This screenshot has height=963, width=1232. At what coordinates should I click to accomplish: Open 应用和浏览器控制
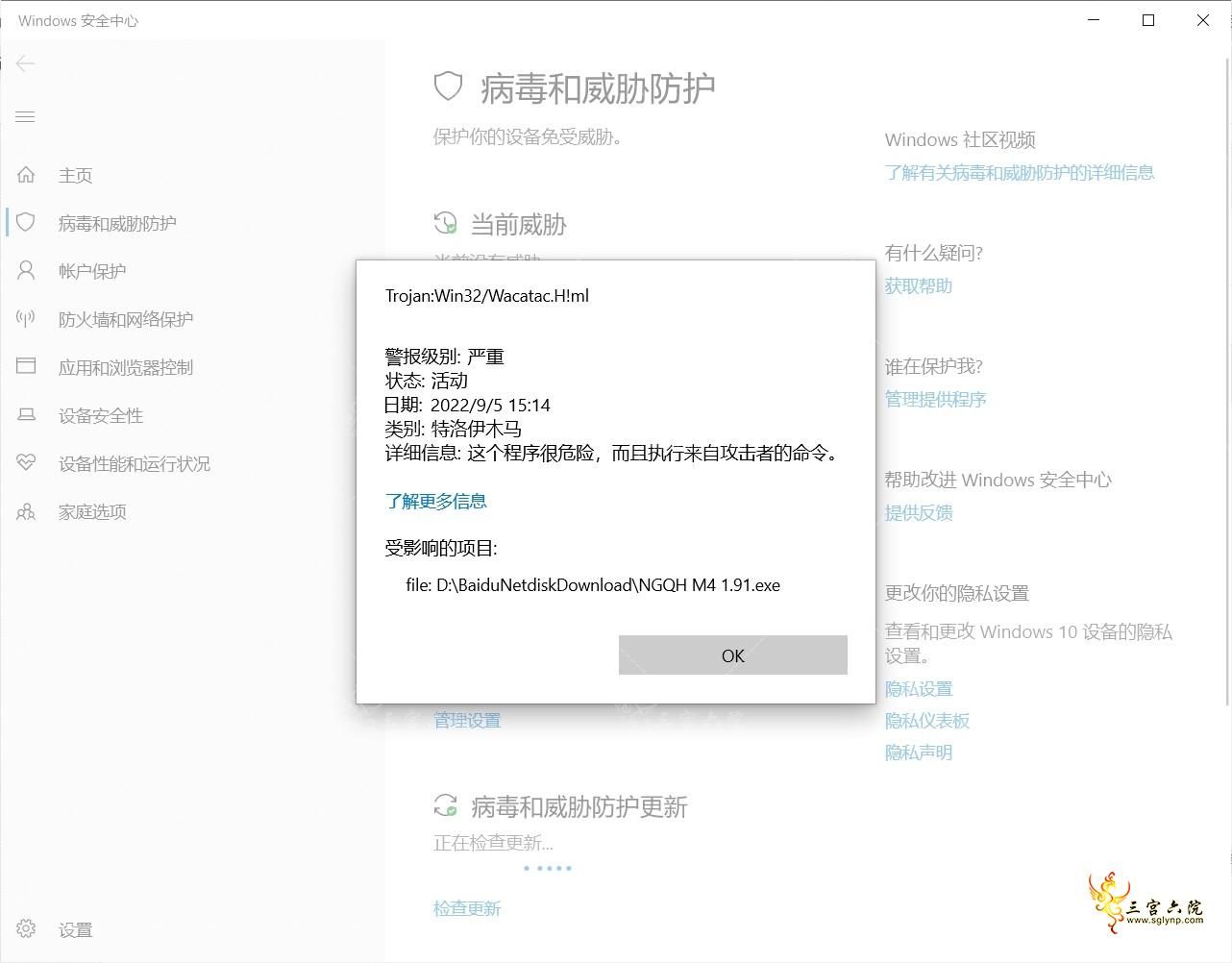[126, 367]
